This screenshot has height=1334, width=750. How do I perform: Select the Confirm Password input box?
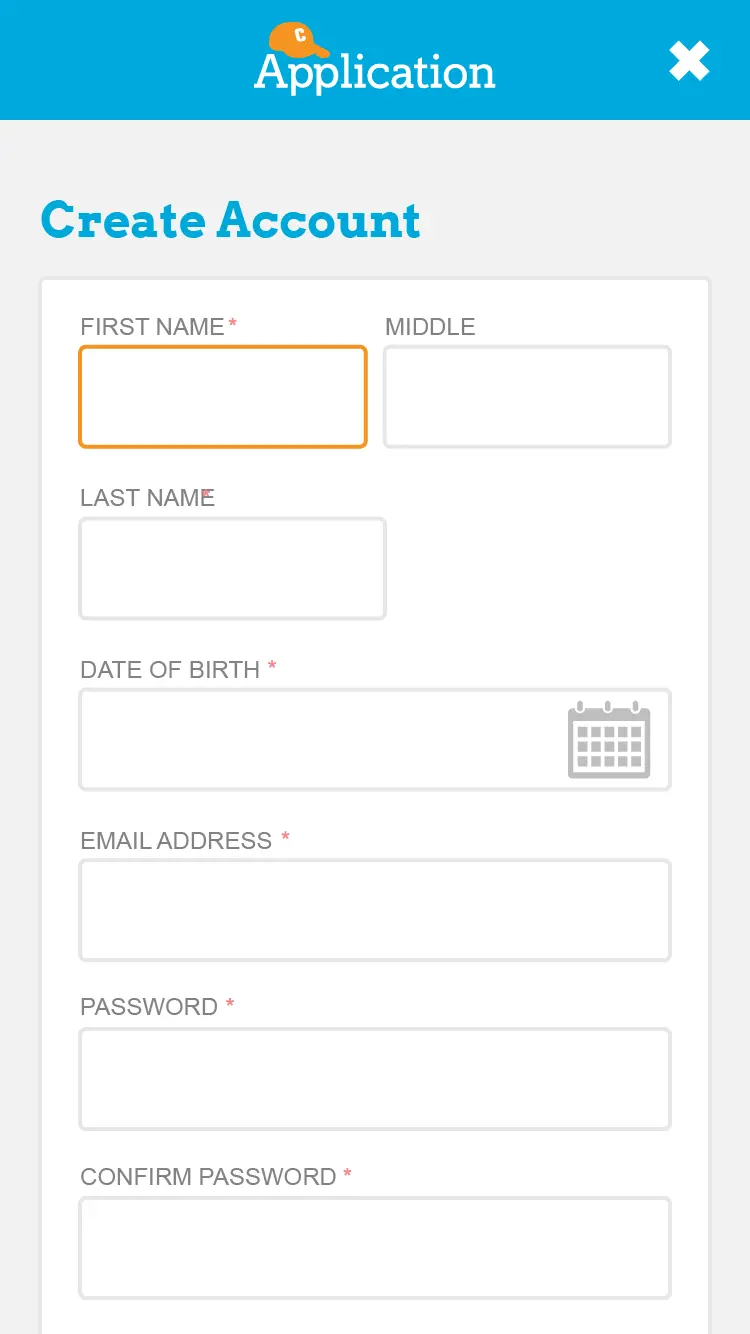tap(375, 1248)
